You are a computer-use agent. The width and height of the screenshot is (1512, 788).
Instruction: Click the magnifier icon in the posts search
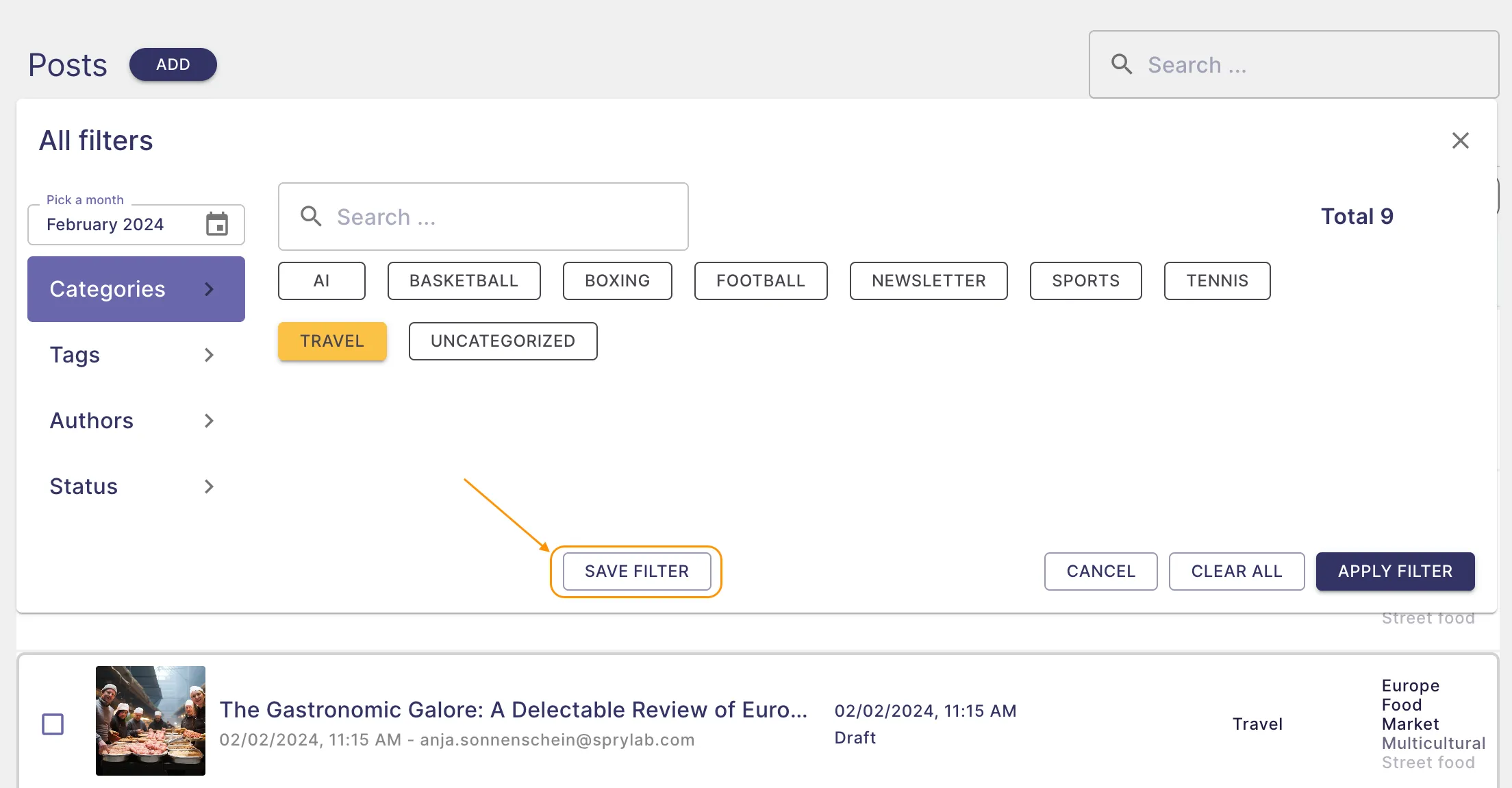click(1122, 64)
